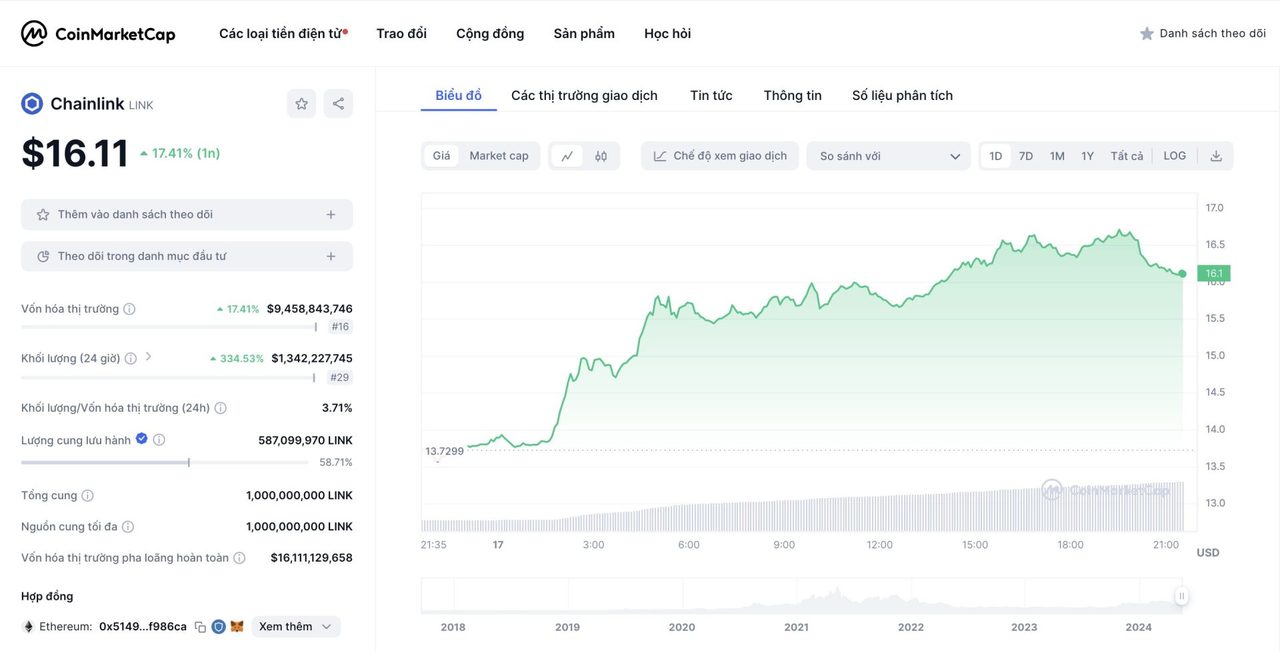Star Chainlink as favorite
The image size is (1280, 651).
coord(301,104)
